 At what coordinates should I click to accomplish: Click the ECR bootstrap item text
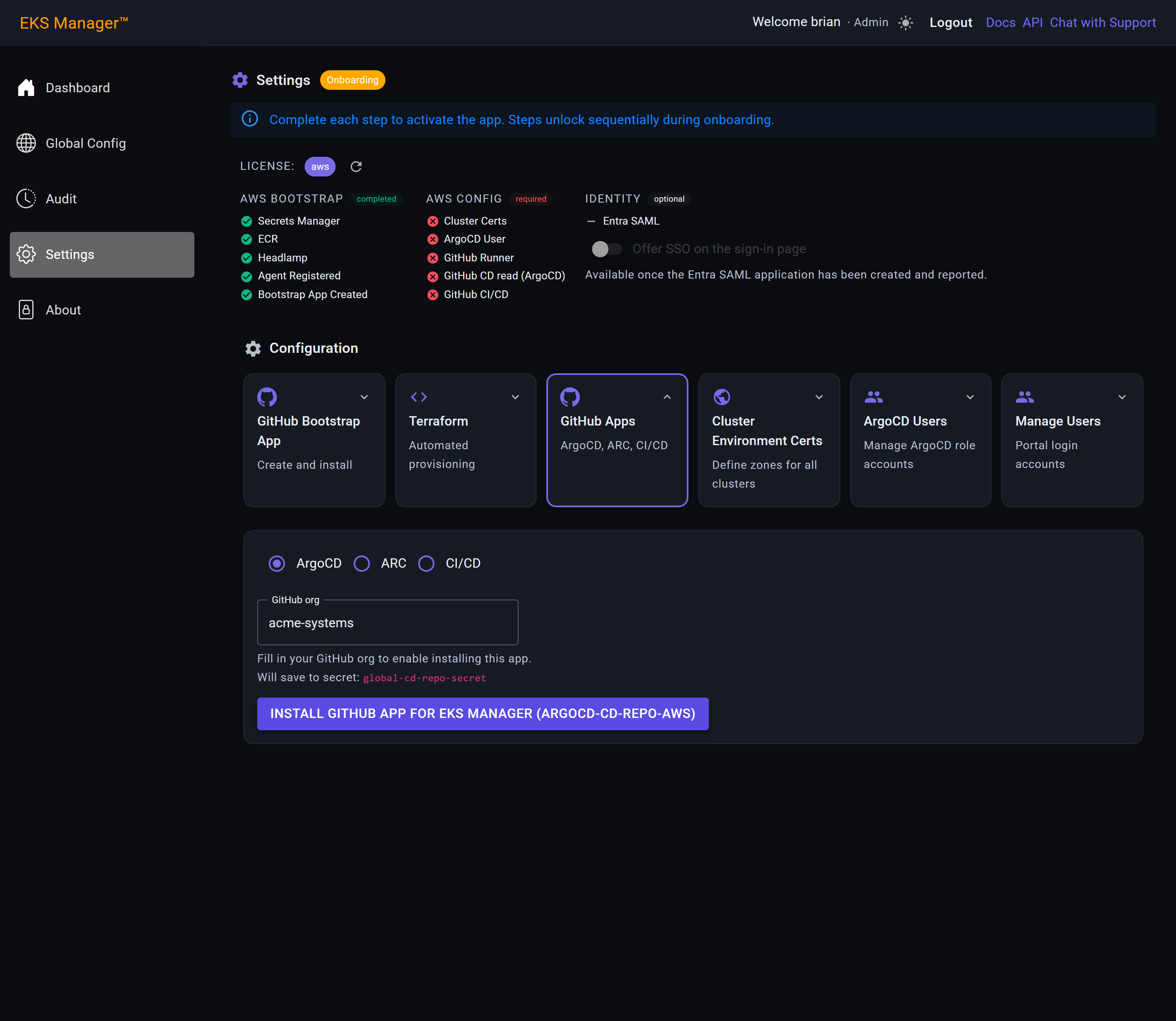tap(268, 239)
